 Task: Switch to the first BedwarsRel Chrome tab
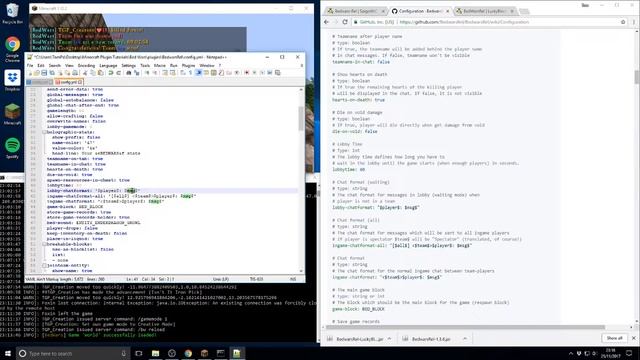(356, 11)
